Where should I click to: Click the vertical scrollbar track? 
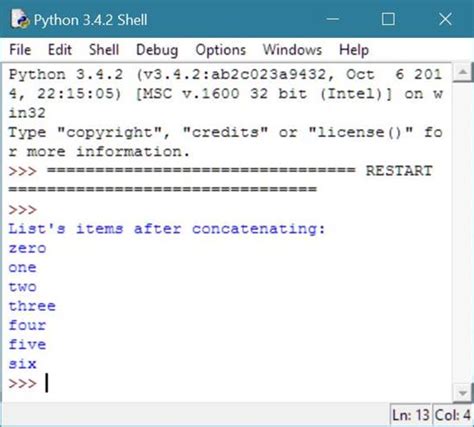point(463,233)
